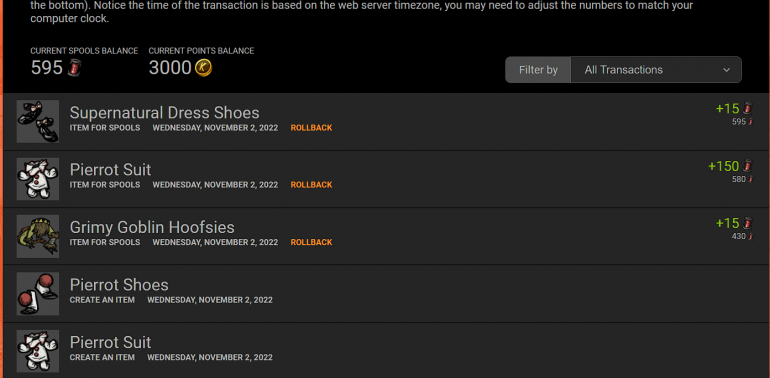Viewport: 770px width, 378px height.
Task: Open the All Transactions filter dropdown
Action: pos(656,70)
